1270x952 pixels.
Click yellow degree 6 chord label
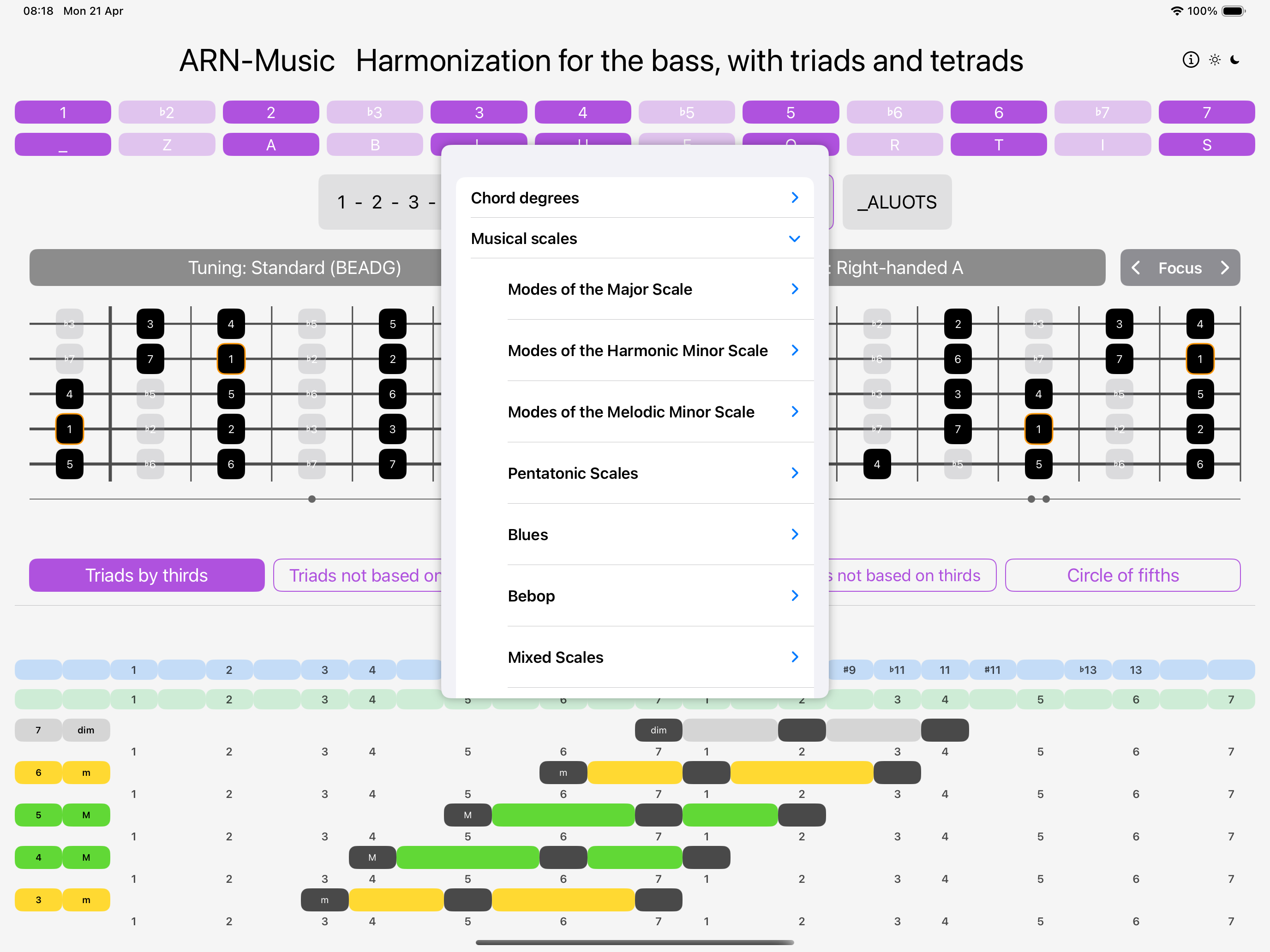coord(38,773)
